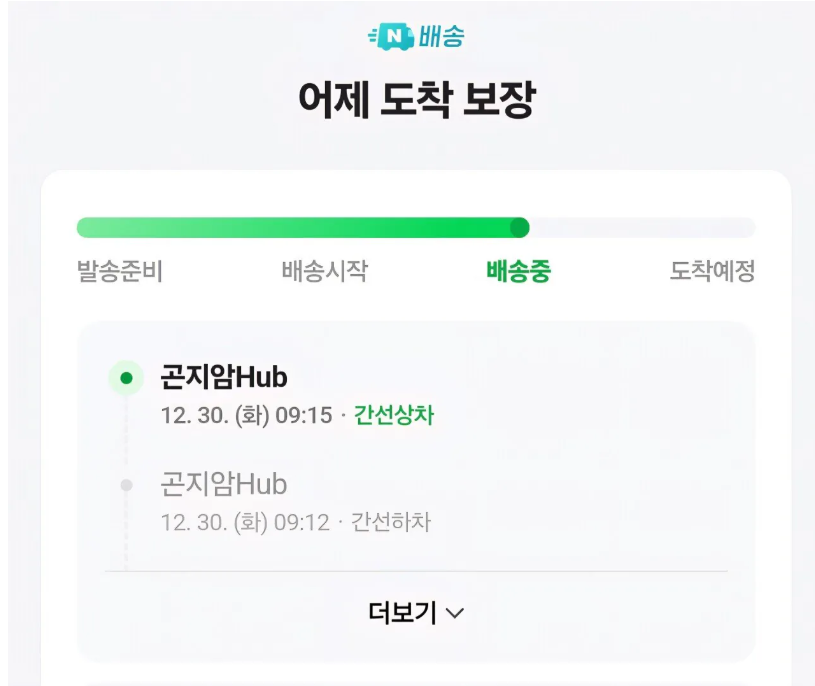This screenshot has height=686, width=815.
Task: Select the 도착예정 step label
Action: coord(712,271)
